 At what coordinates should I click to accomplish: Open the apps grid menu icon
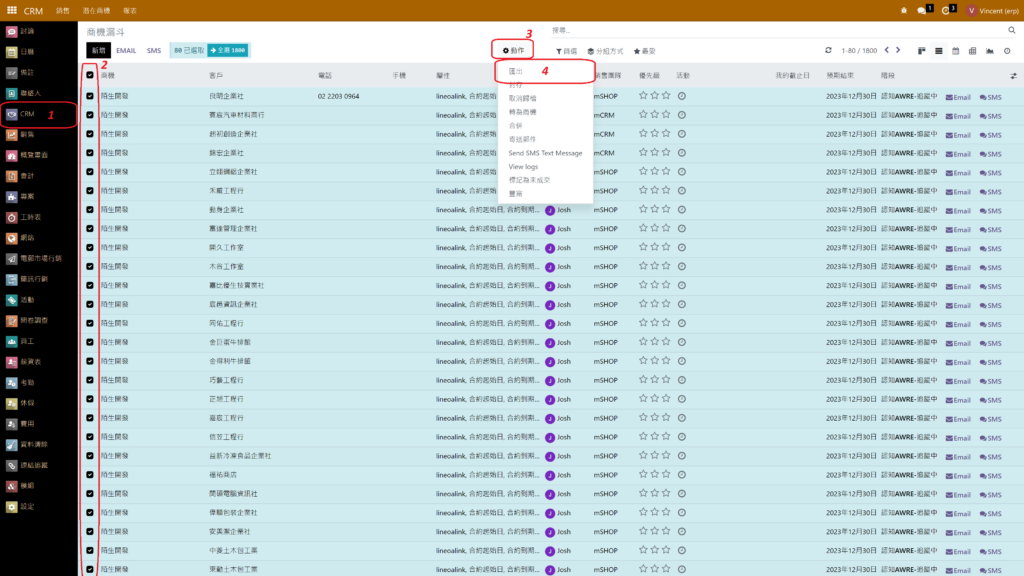10,10
